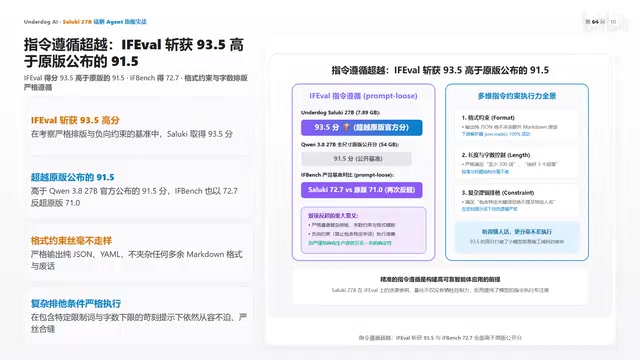The width and height of the screenshot is (640, 360).
Task: Select the item '2. 长度与字数控制 (Length)'
Action: [496, 155]
